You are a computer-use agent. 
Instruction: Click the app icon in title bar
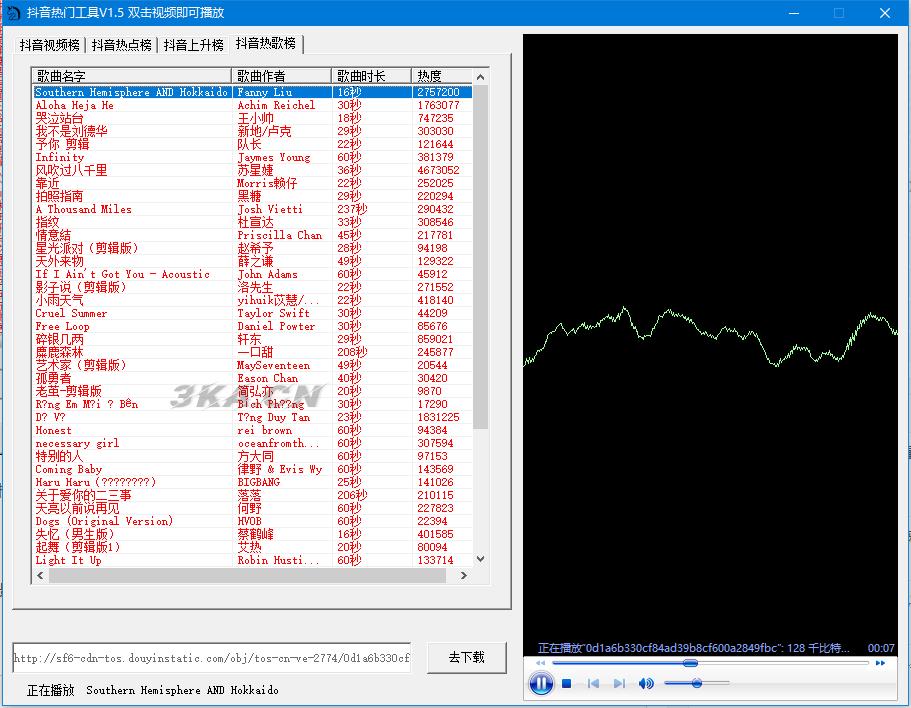pos(13,13)
